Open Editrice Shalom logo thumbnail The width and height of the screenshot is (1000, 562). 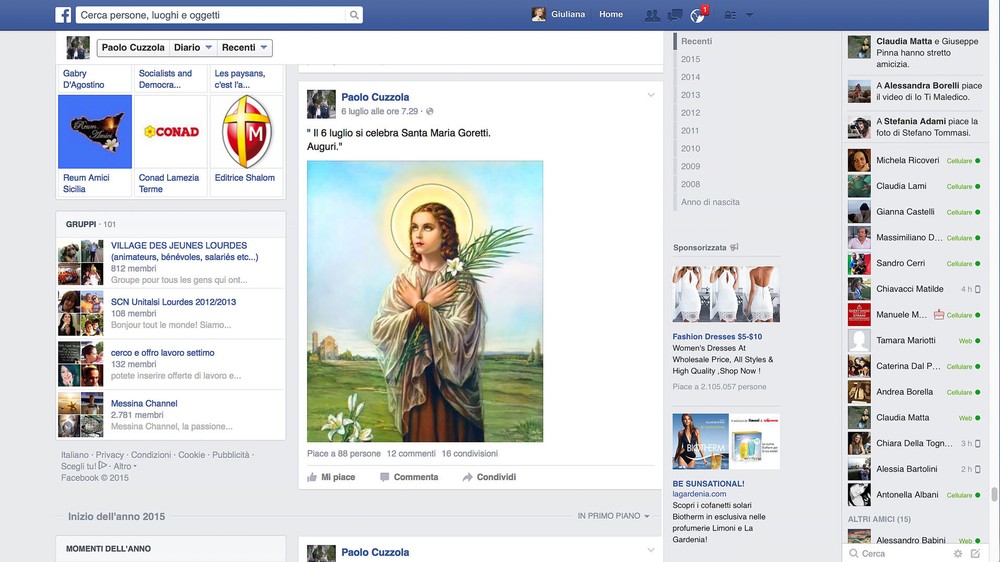247,132
